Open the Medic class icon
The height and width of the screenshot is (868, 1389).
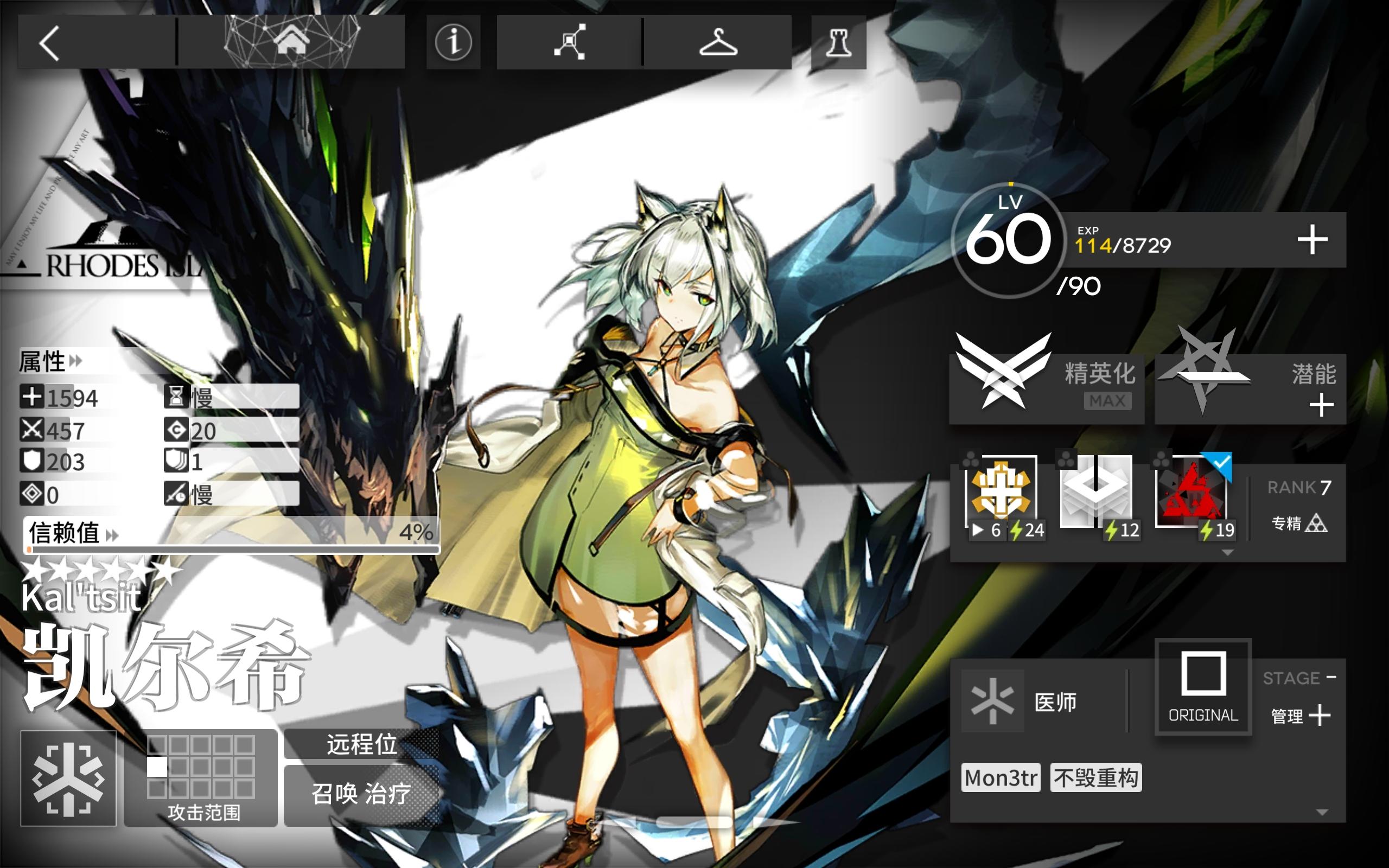pos(68,778)
